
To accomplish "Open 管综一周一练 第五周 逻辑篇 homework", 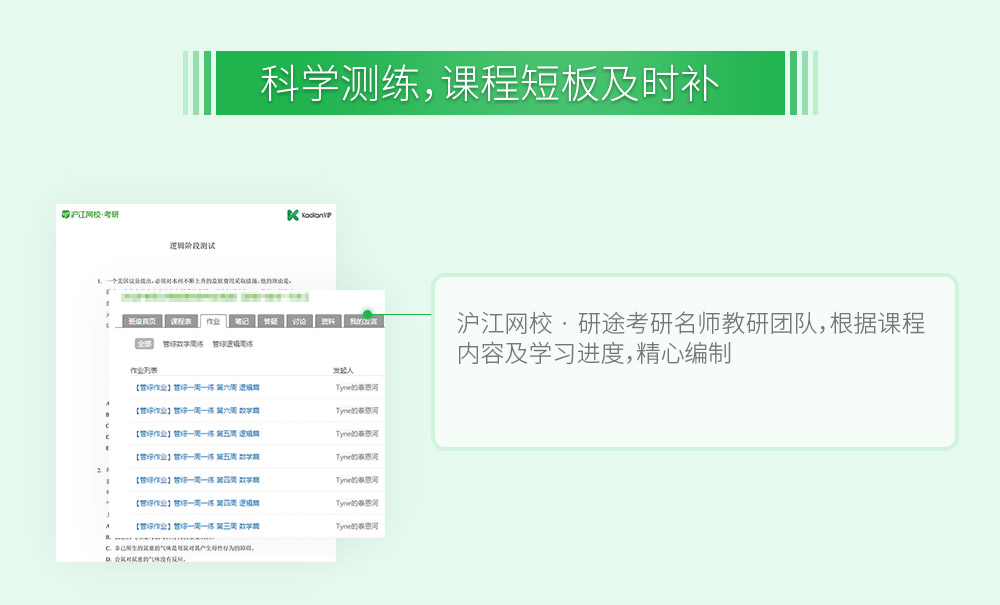I will coord(197,434).
